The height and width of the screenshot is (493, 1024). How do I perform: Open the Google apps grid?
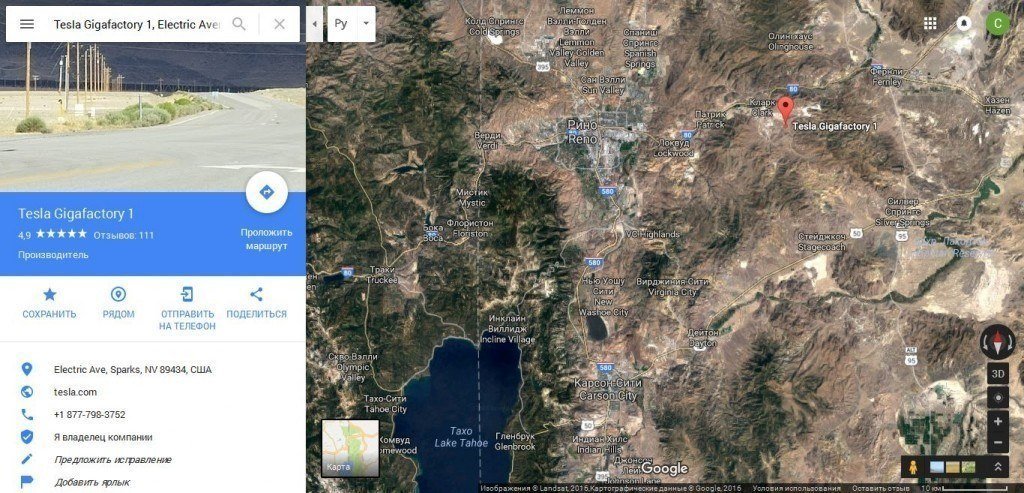coord(931,24)
